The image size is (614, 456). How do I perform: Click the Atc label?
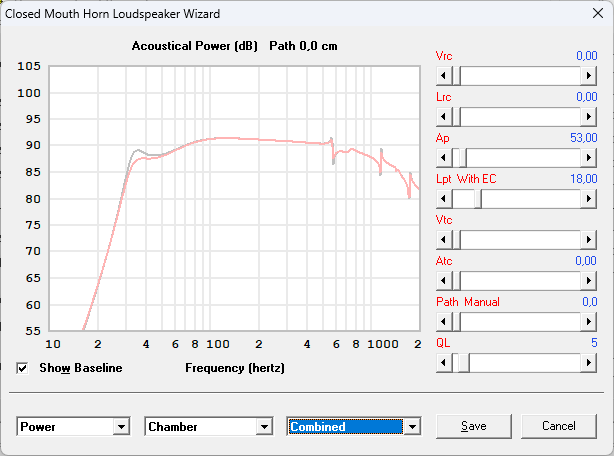[x=444, y=261]
